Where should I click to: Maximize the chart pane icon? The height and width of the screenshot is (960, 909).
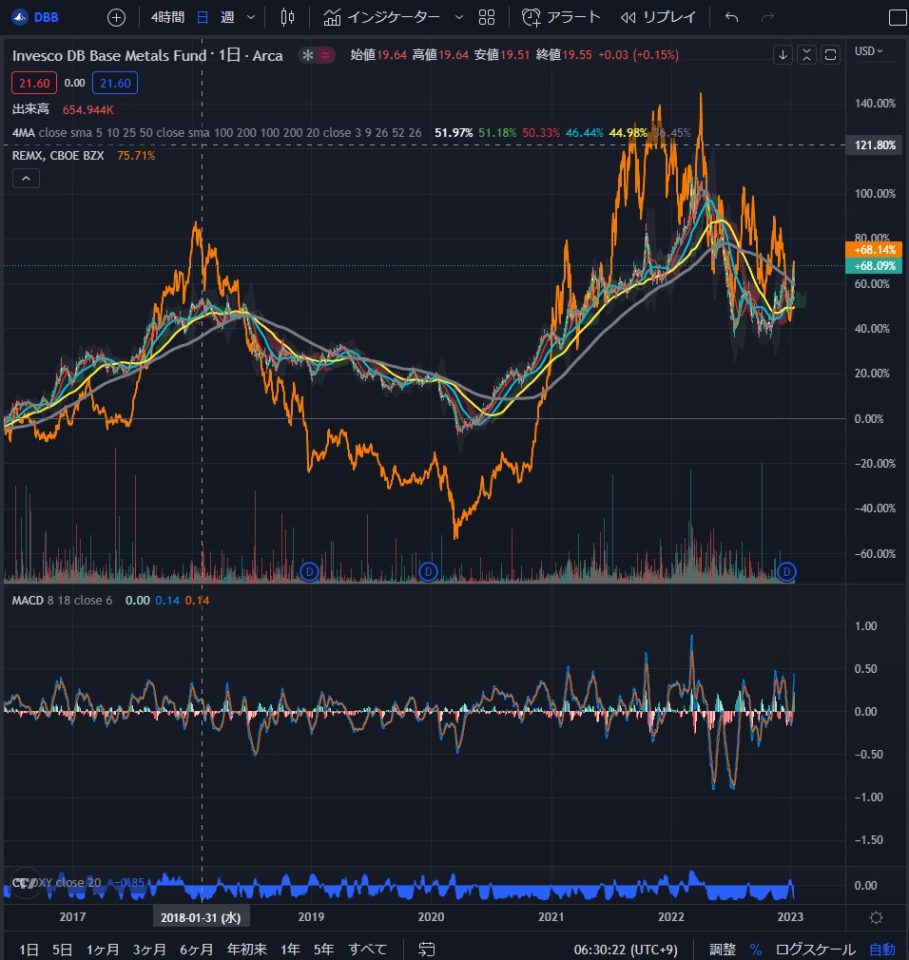pyautogui.click(x=831, y=55)
